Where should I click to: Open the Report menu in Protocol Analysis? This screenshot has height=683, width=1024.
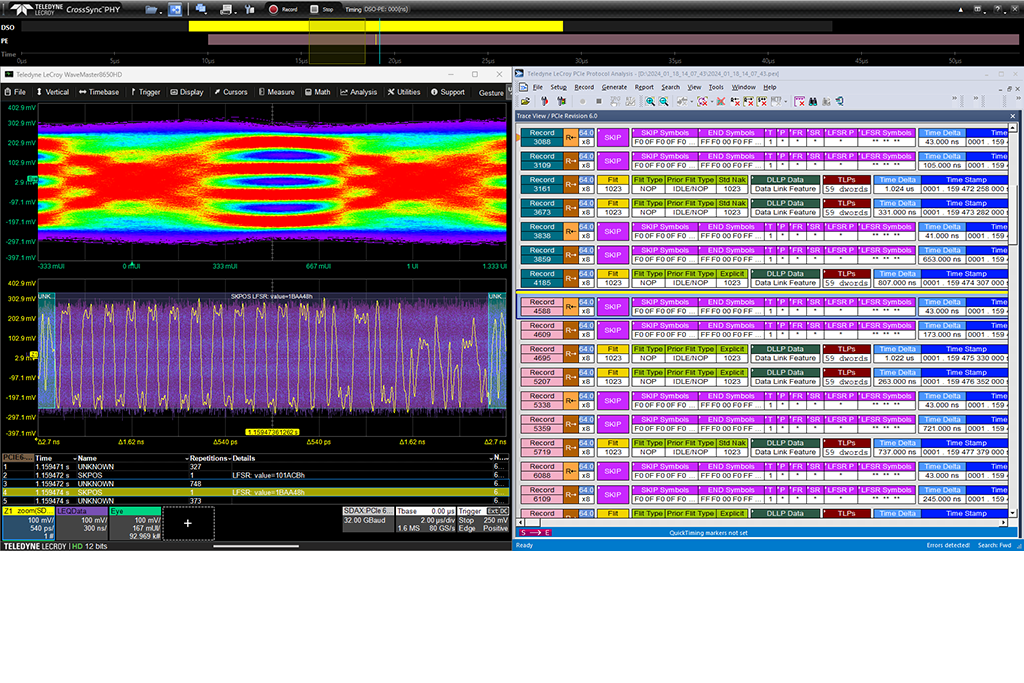(x=644, y=87)
